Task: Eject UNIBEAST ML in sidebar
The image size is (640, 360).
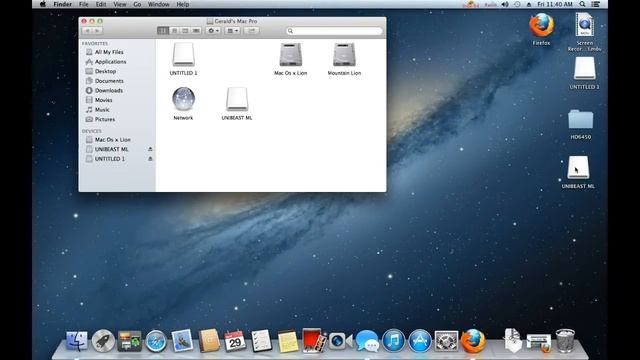Action: coord(150,149)
